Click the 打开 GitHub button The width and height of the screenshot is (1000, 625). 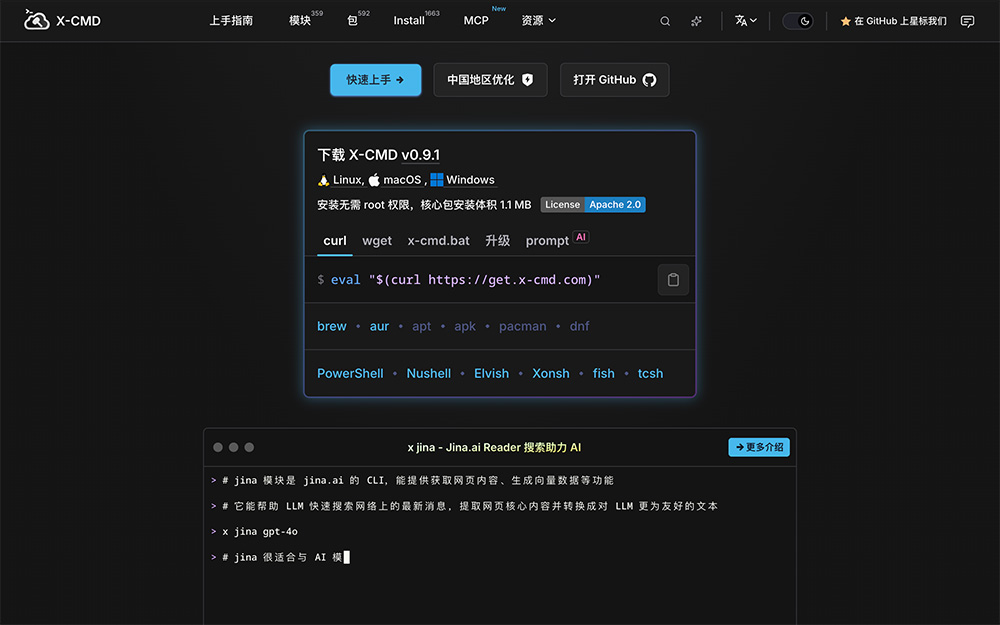click(x=615, y=80)
